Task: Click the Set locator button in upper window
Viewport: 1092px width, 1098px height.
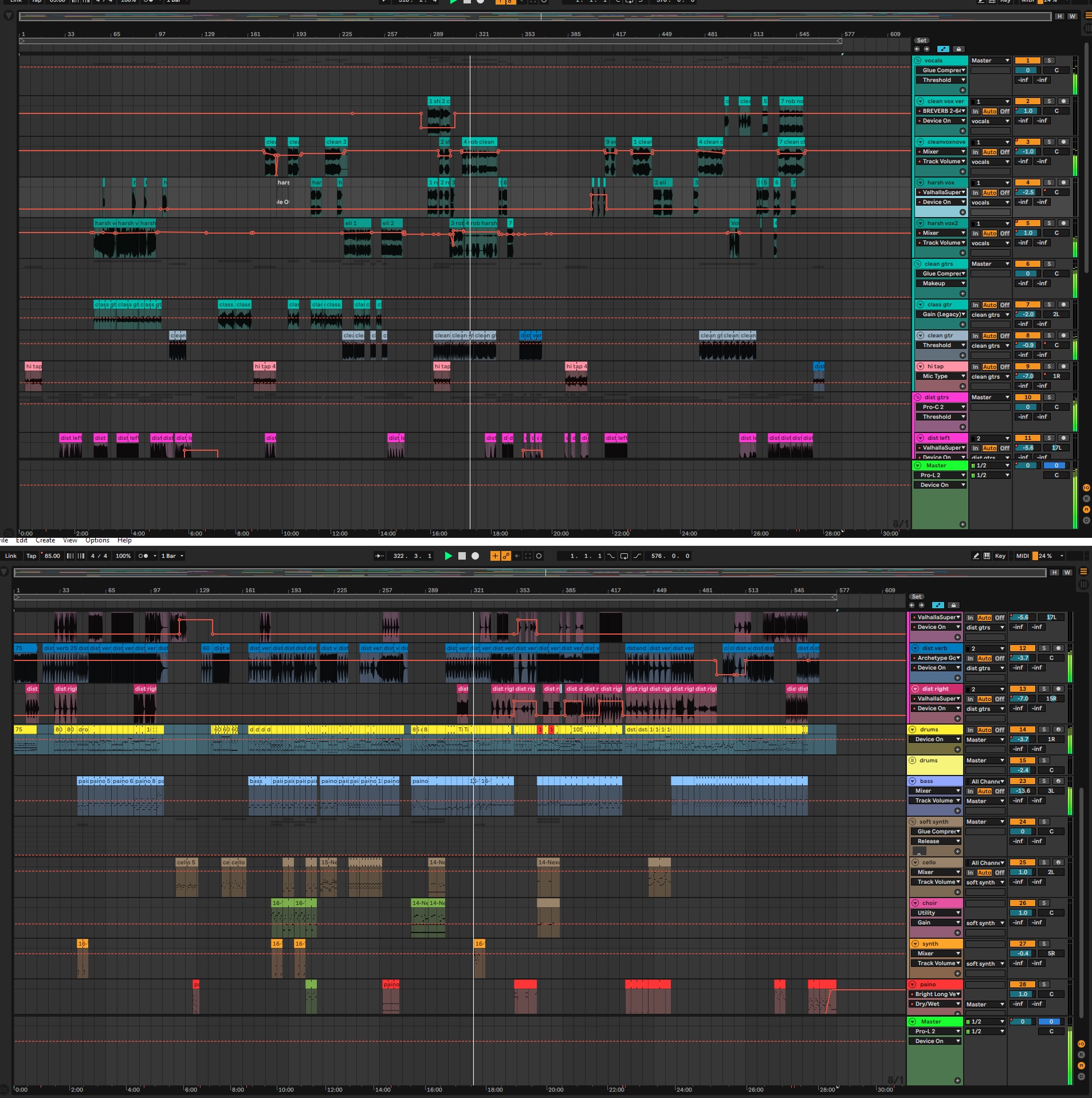Action: coord(921,41)
